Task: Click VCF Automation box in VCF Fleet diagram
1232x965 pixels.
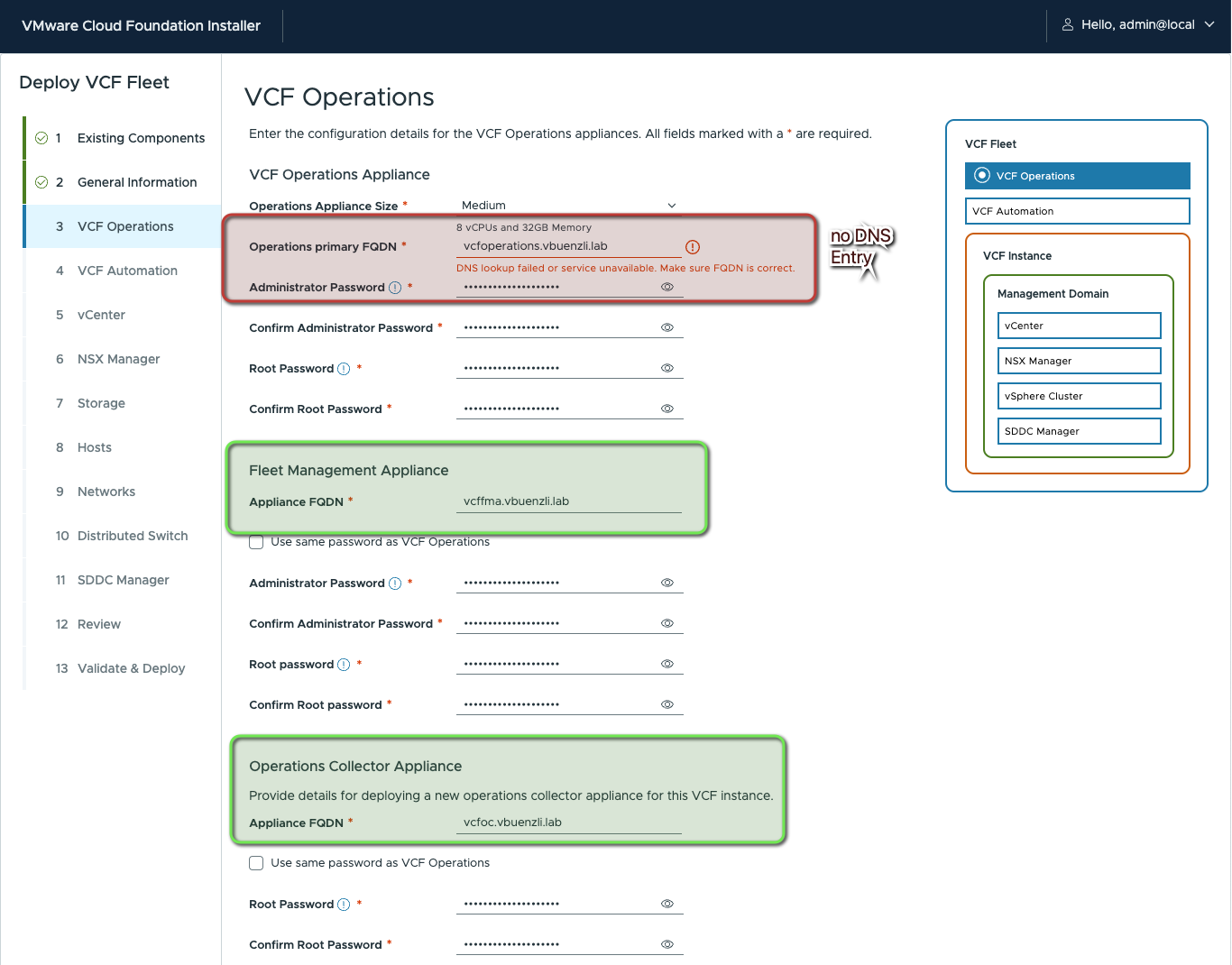Action: point(1078,211)
